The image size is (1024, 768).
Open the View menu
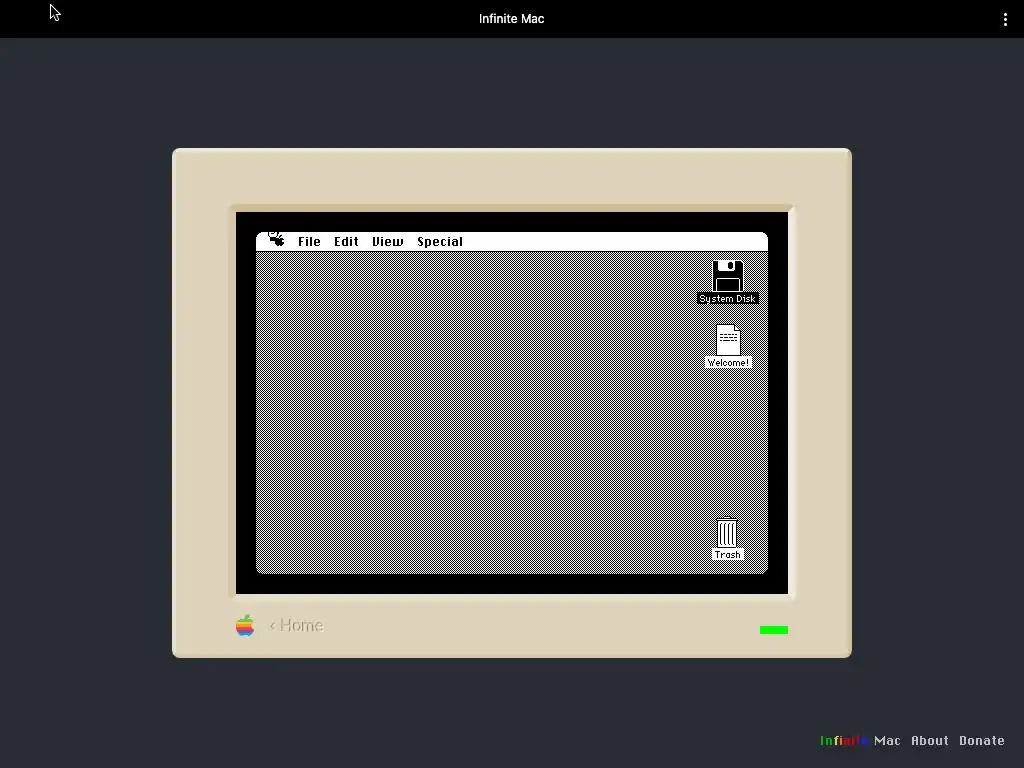tap(388, 242)
